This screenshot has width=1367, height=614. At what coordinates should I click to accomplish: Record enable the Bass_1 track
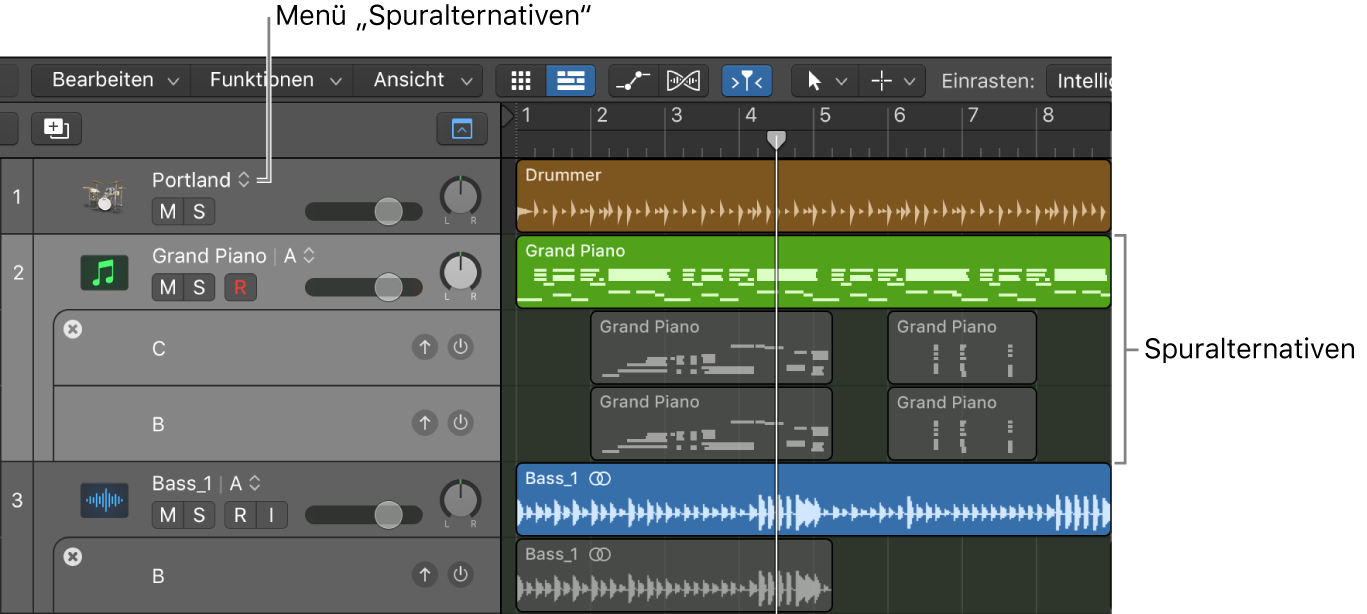point(240,516)
